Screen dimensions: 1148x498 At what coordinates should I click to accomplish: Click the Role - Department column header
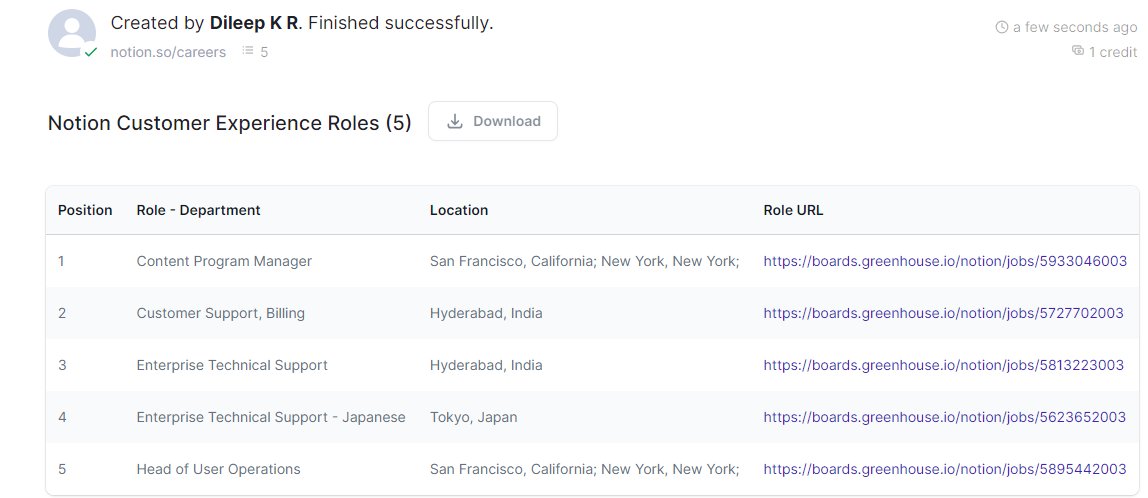pyautogui.click(x=198, y=210)
